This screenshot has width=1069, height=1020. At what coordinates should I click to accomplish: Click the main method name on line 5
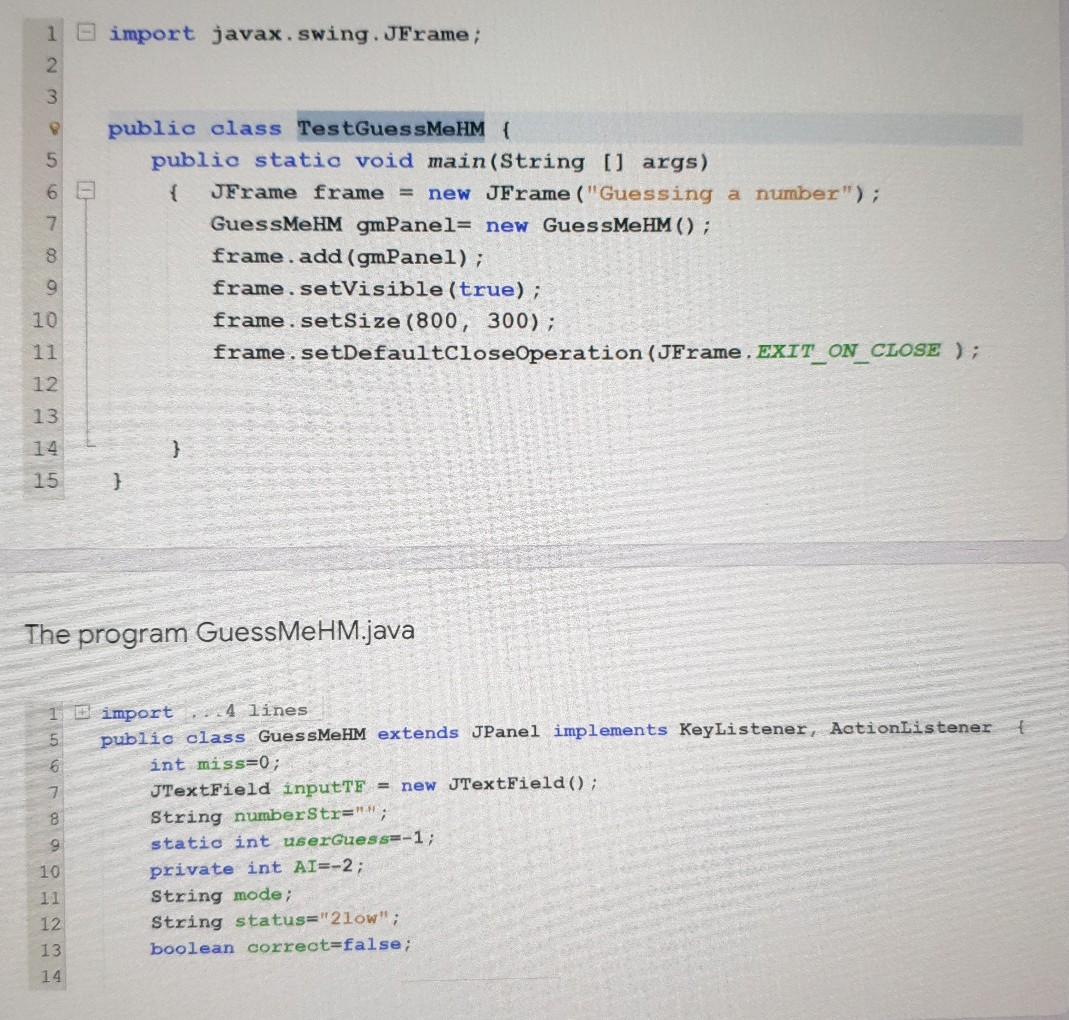click(456, 162)
